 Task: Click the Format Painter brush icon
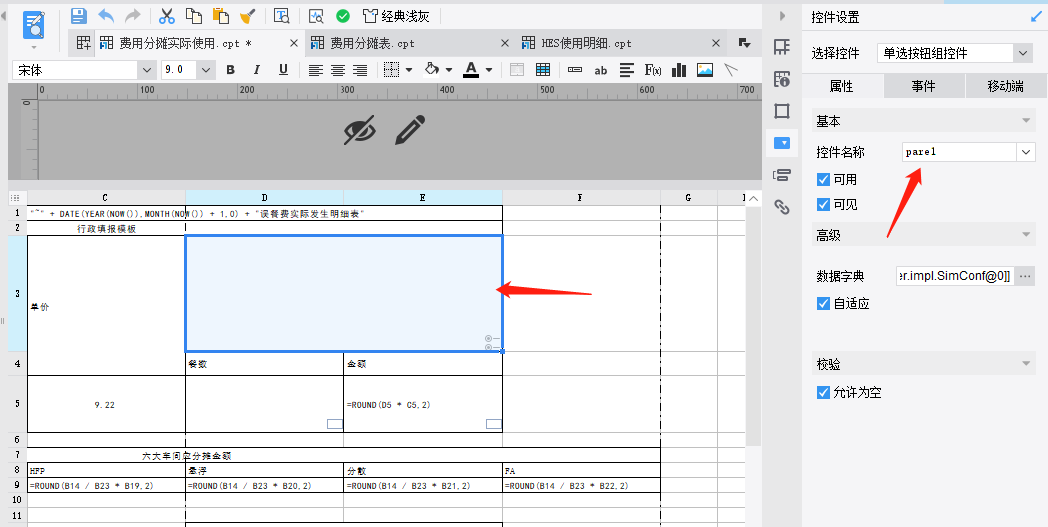tap(247, 16)
